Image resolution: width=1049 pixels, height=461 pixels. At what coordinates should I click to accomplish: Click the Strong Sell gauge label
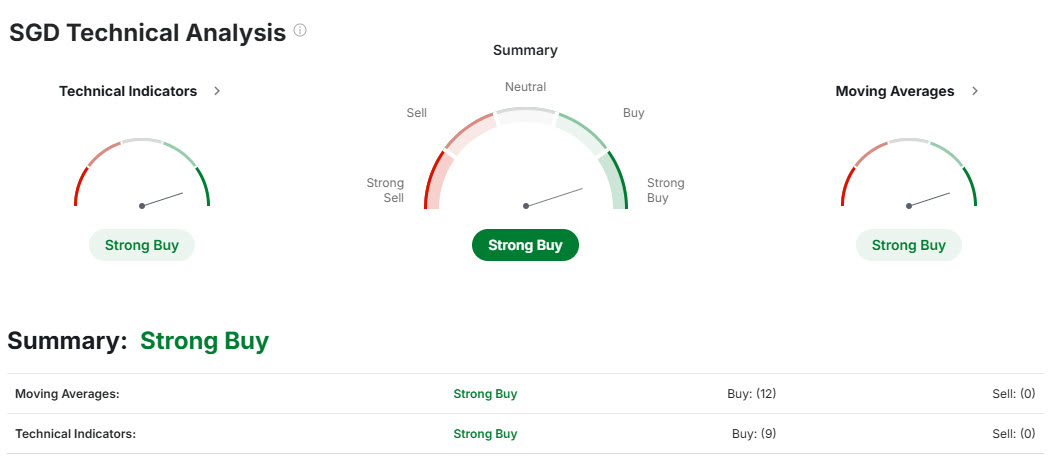(386, 190)
